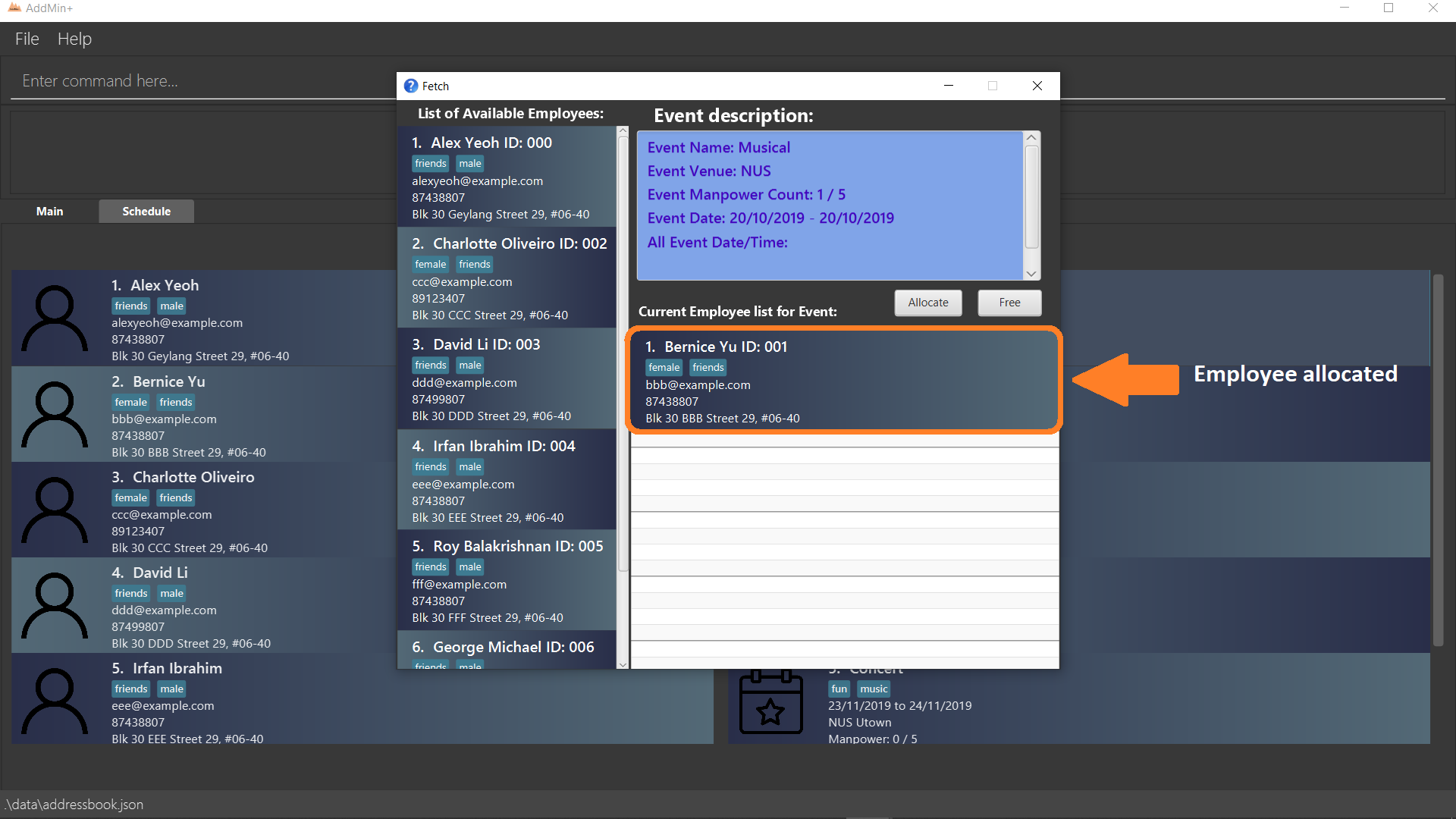
Task: Select Charlotte Oliveiro name in main employee list
Action: coord(193,478)
